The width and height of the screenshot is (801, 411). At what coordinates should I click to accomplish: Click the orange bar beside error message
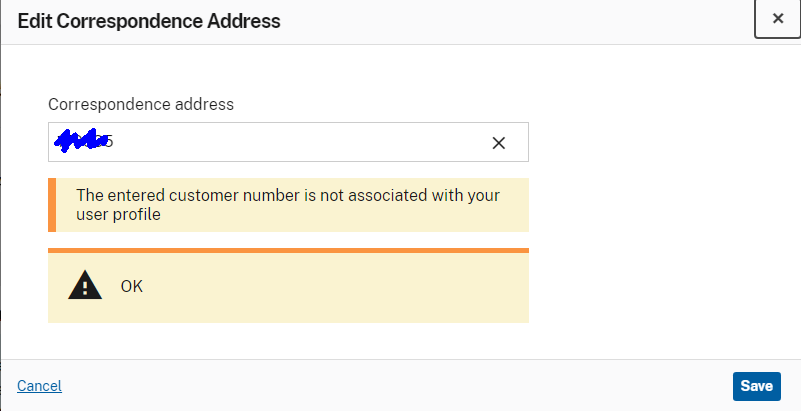(52, 205)
